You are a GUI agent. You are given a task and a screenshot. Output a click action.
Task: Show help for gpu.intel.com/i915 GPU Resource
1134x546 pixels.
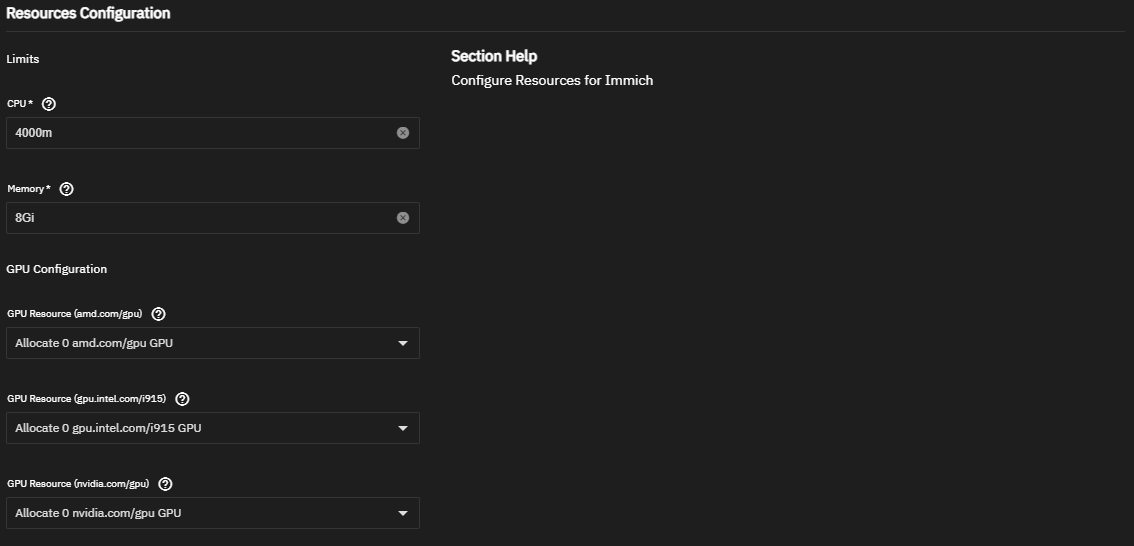[182, 399]
